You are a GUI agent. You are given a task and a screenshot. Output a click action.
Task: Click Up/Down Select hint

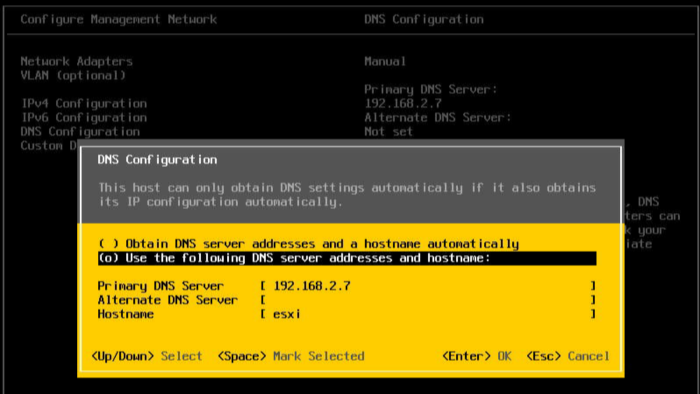click(146, 356)
